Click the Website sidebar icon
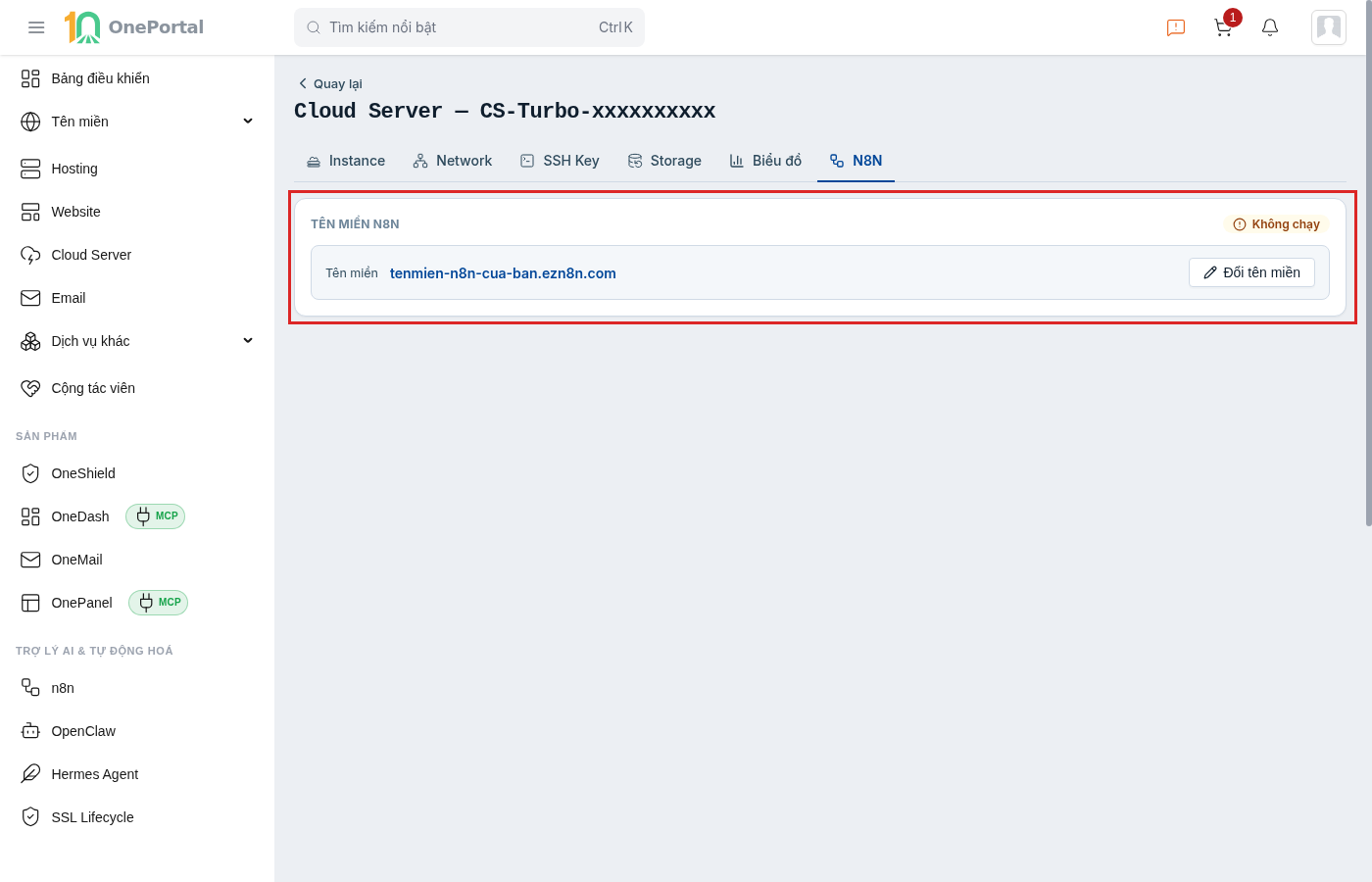The height and width of the screenshot is (882, 1372). [30, 212]
